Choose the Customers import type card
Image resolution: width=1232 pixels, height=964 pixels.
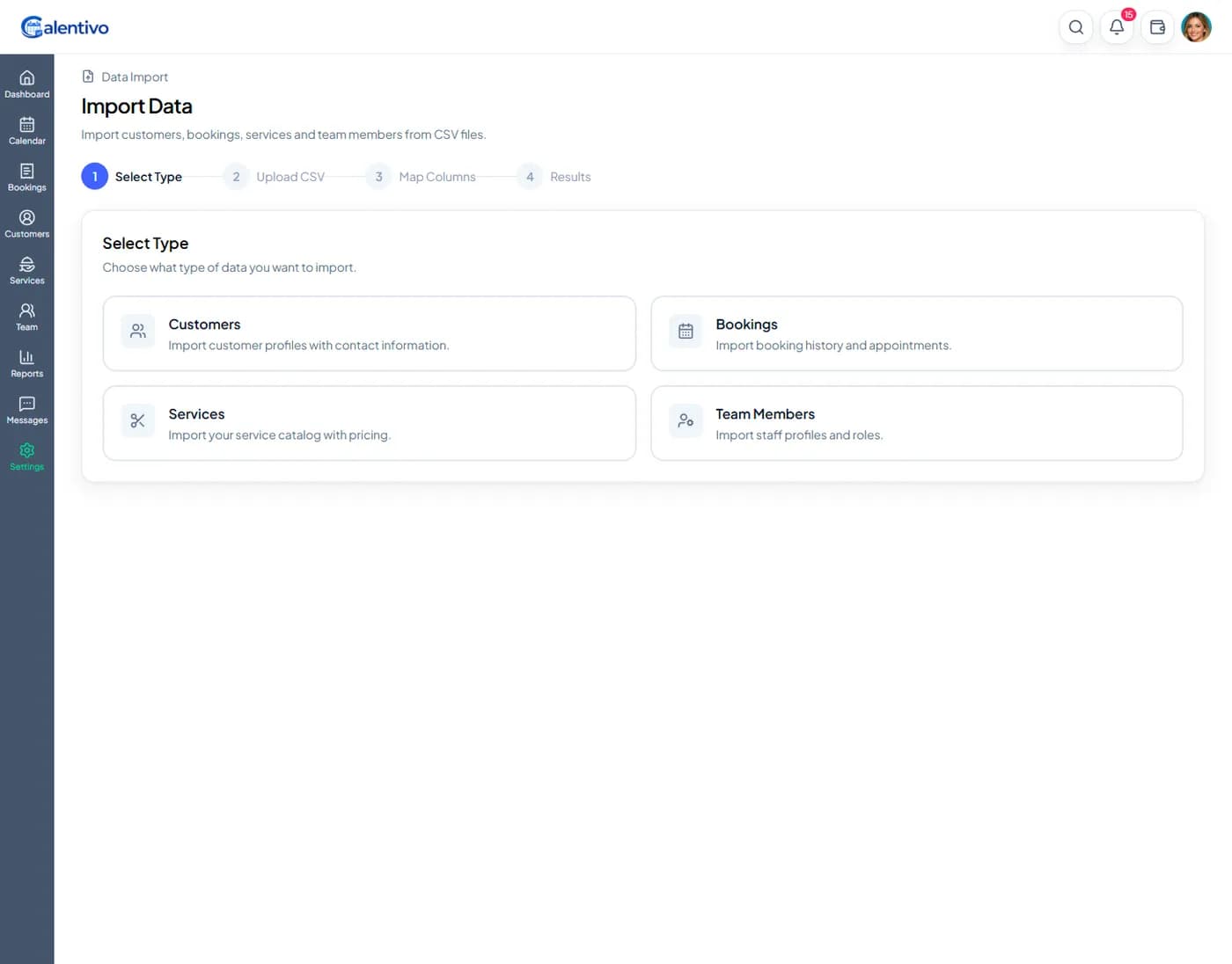369,333
